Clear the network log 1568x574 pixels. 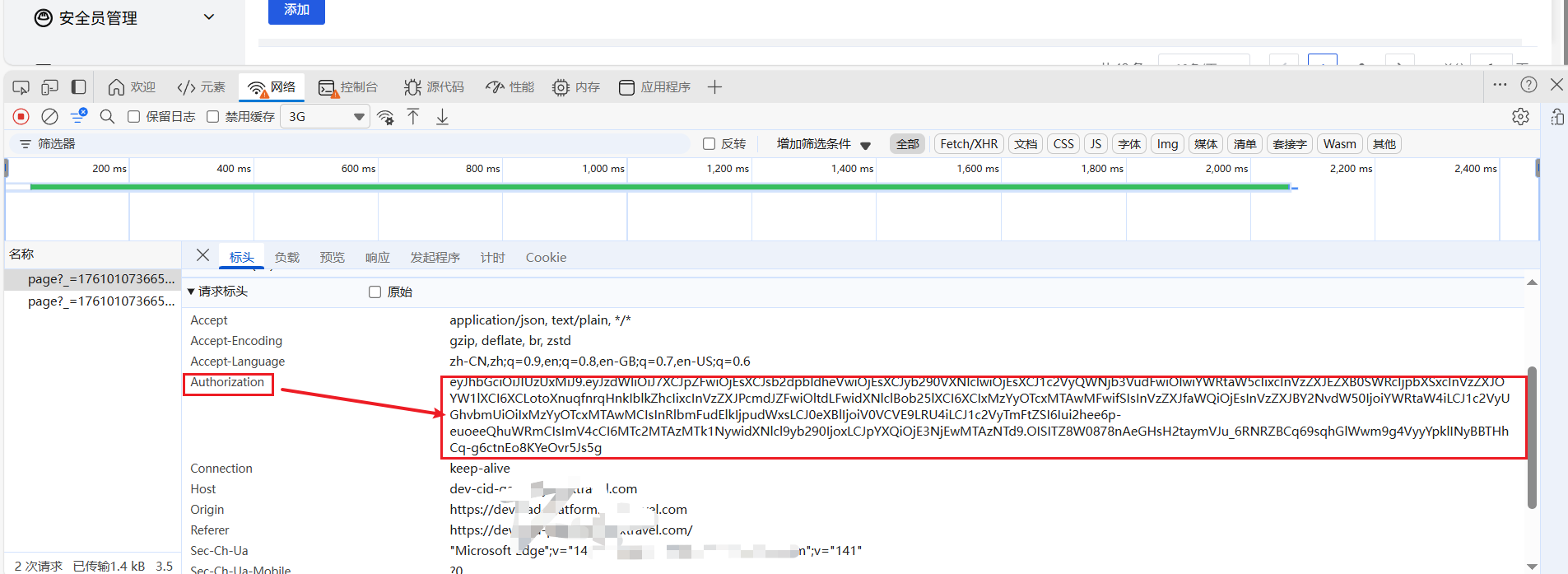[50, 117]
